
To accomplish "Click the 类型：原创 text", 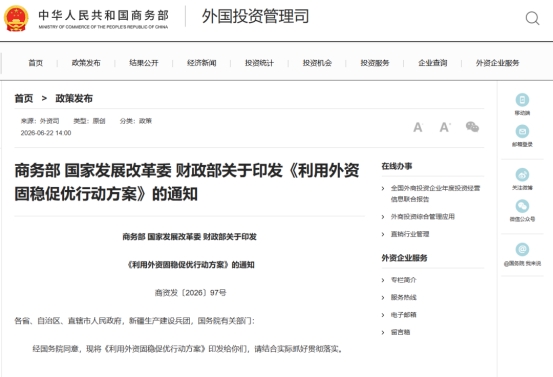I will click(x=89, y=121).
